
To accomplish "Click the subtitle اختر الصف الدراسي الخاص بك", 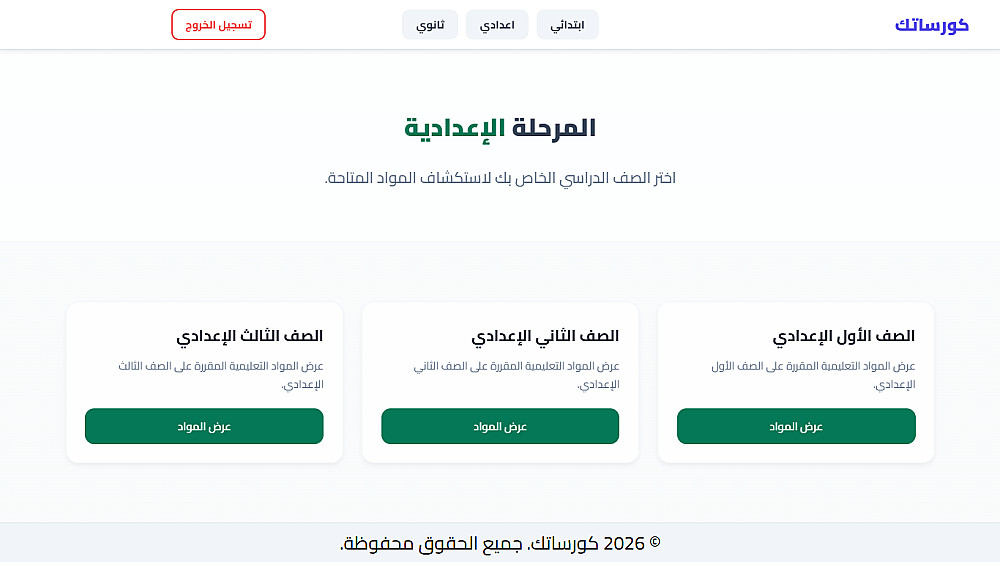I will point(585,178).
